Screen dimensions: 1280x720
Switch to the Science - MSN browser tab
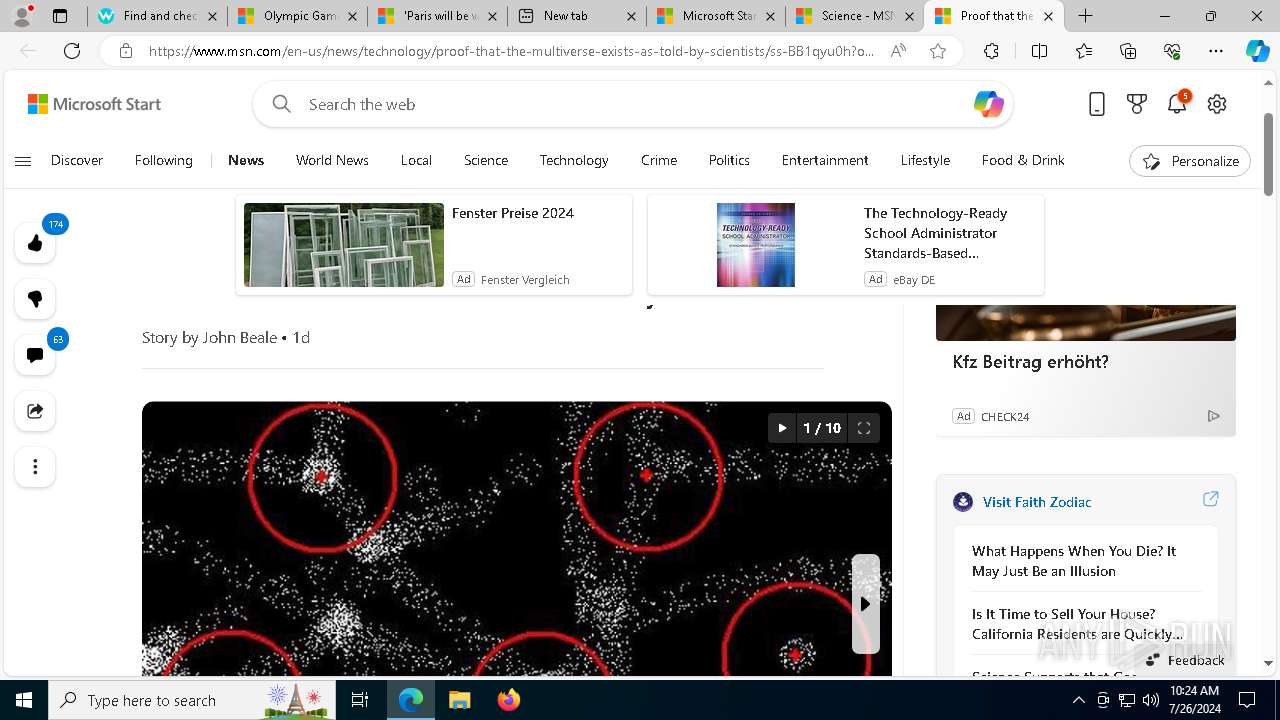[x=855, y=16]
